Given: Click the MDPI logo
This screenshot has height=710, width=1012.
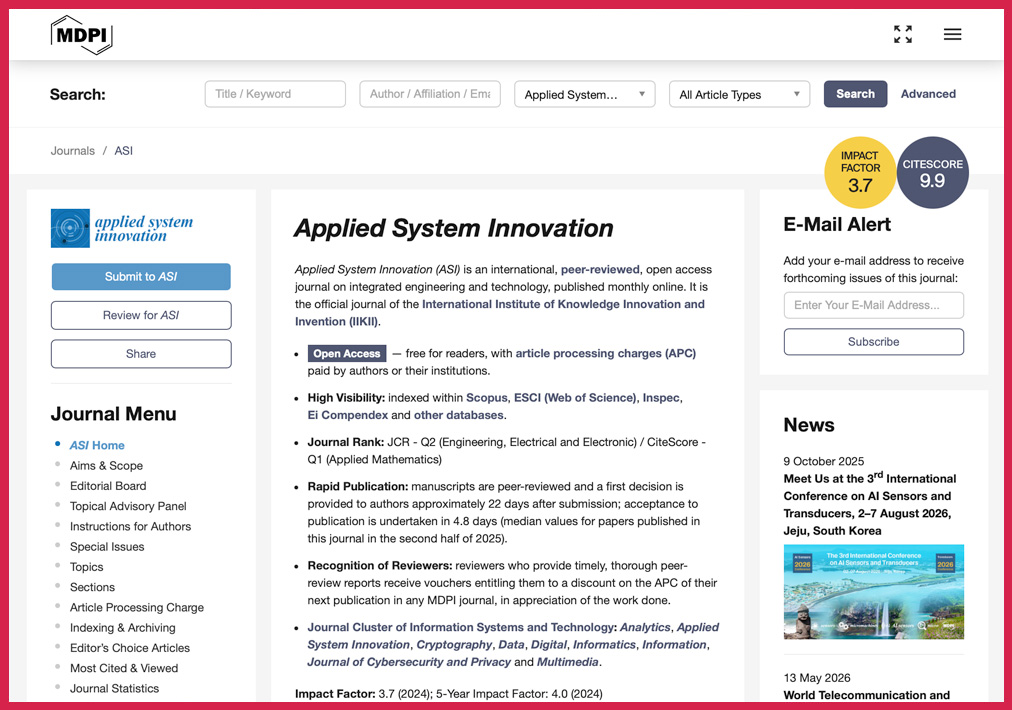Looking at the screenshot, I should pos(81,35).
